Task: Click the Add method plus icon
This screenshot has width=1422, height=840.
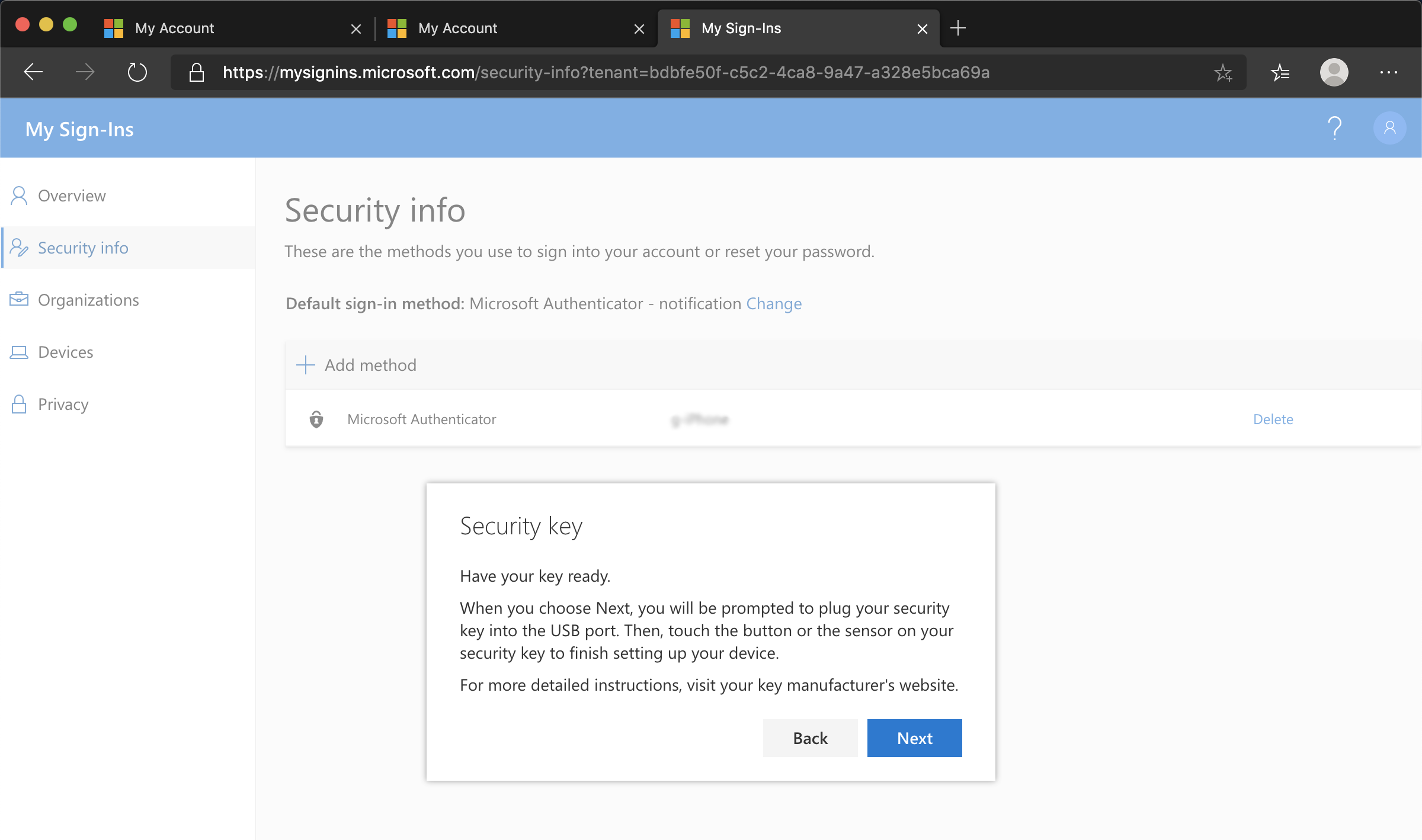Action: point(305,365)
